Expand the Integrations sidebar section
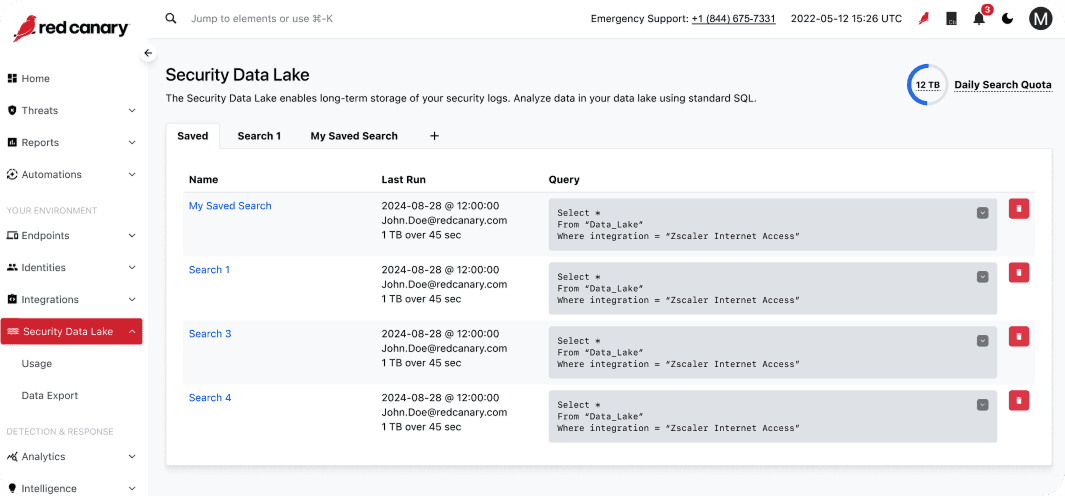 [x=132, y=300]
